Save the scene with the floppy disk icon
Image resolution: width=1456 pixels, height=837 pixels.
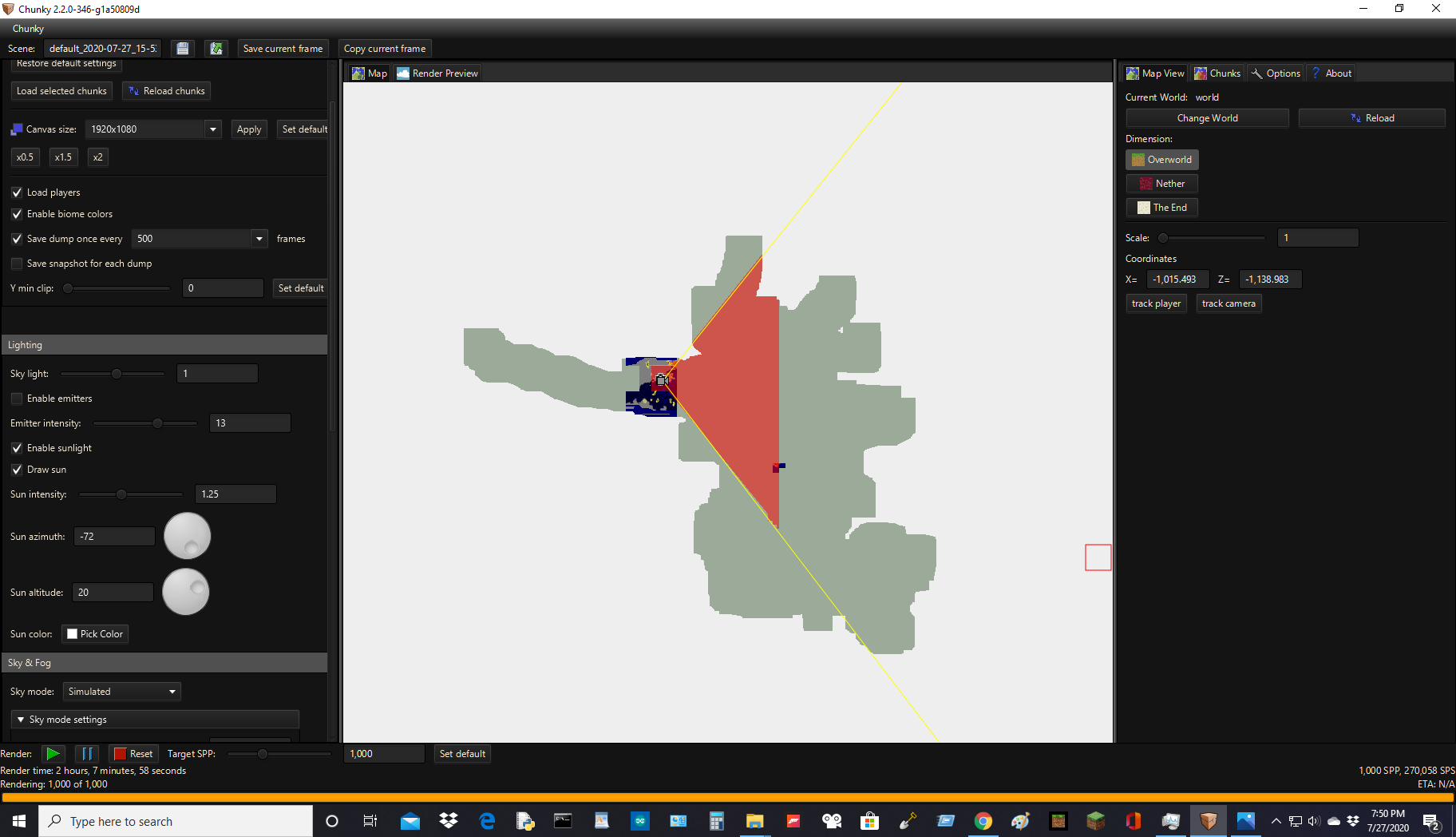[x=183, y=48]
